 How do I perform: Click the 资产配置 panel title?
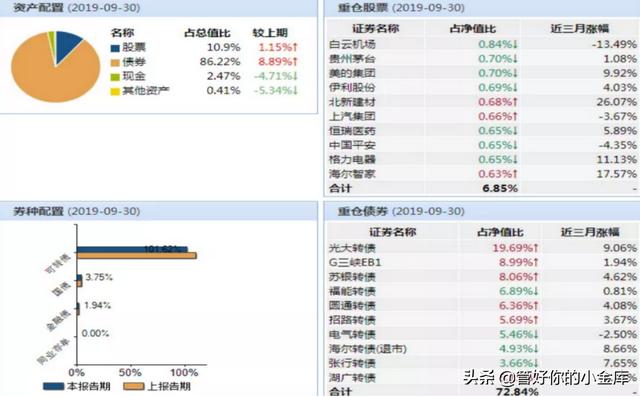tap(38, 7)
